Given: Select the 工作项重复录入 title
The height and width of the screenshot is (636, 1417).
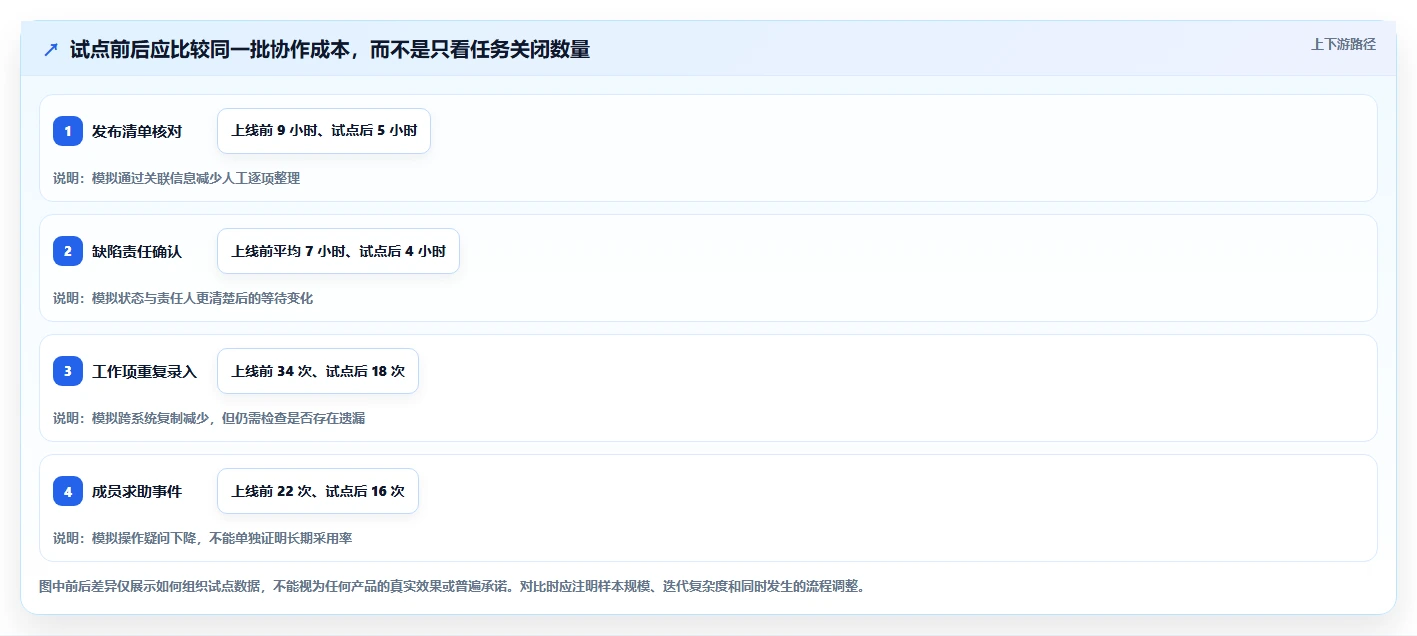Looking at the screenshot, I should (144, 371).
